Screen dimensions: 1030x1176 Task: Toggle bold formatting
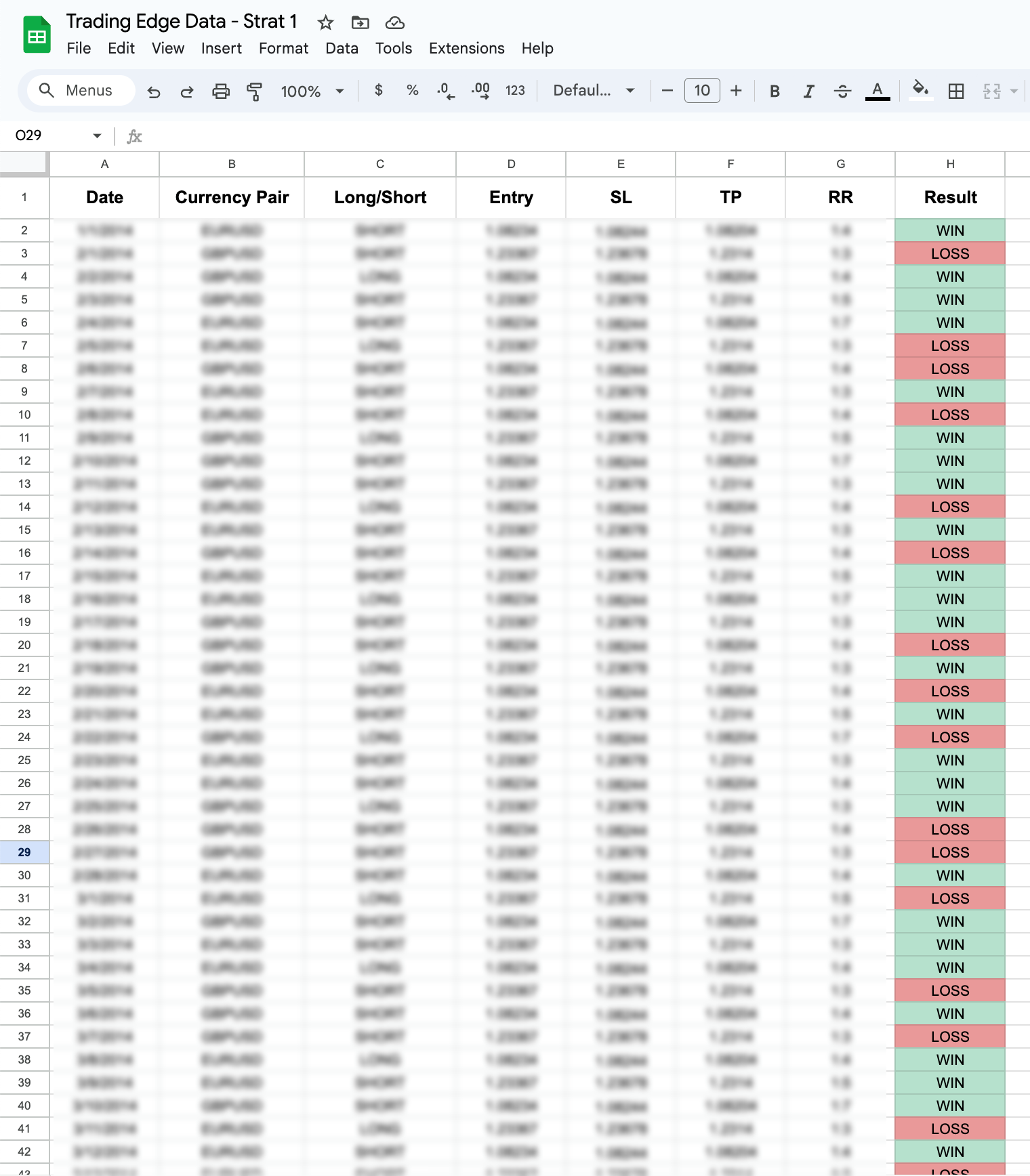(x=775, y=91)
